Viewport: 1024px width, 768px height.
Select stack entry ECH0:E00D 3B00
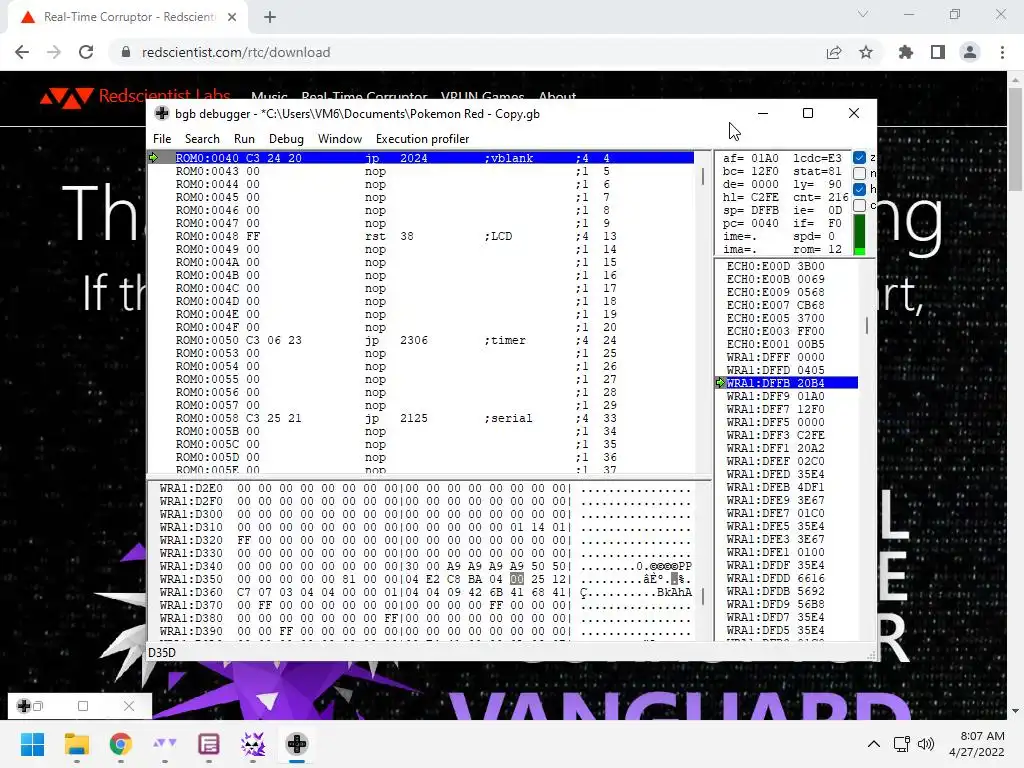point(775,266)
